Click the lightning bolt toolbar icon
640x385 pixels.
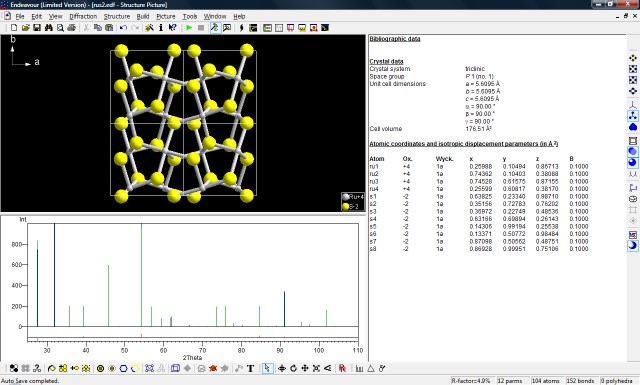click(x=241, y=28)
